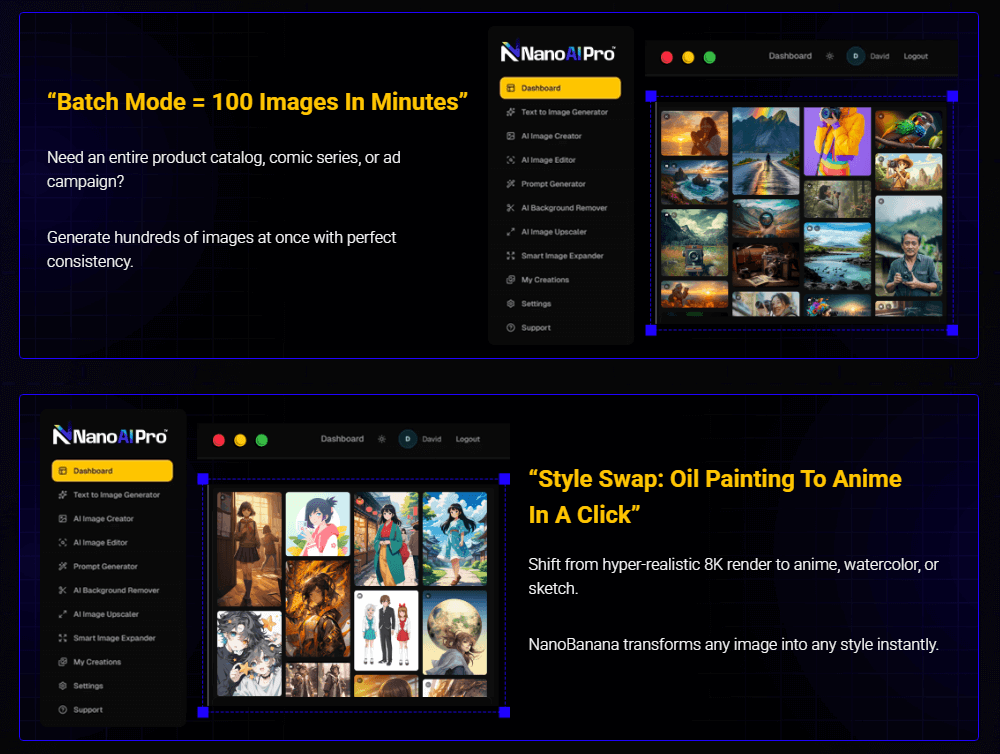Click AI Background Remover scissors icon in top sidebar
This screenshot has height=754, width=1000.
pos(511,208)
